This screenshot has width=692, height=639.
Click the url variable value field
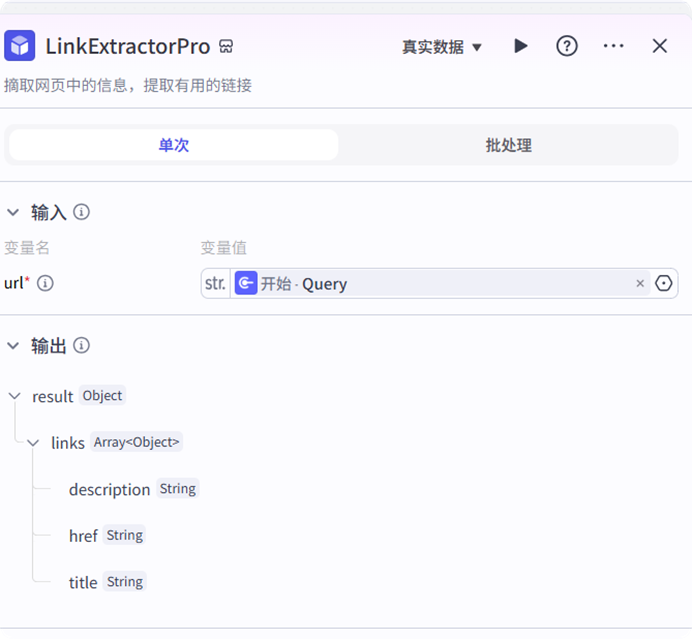pos(480,283)
